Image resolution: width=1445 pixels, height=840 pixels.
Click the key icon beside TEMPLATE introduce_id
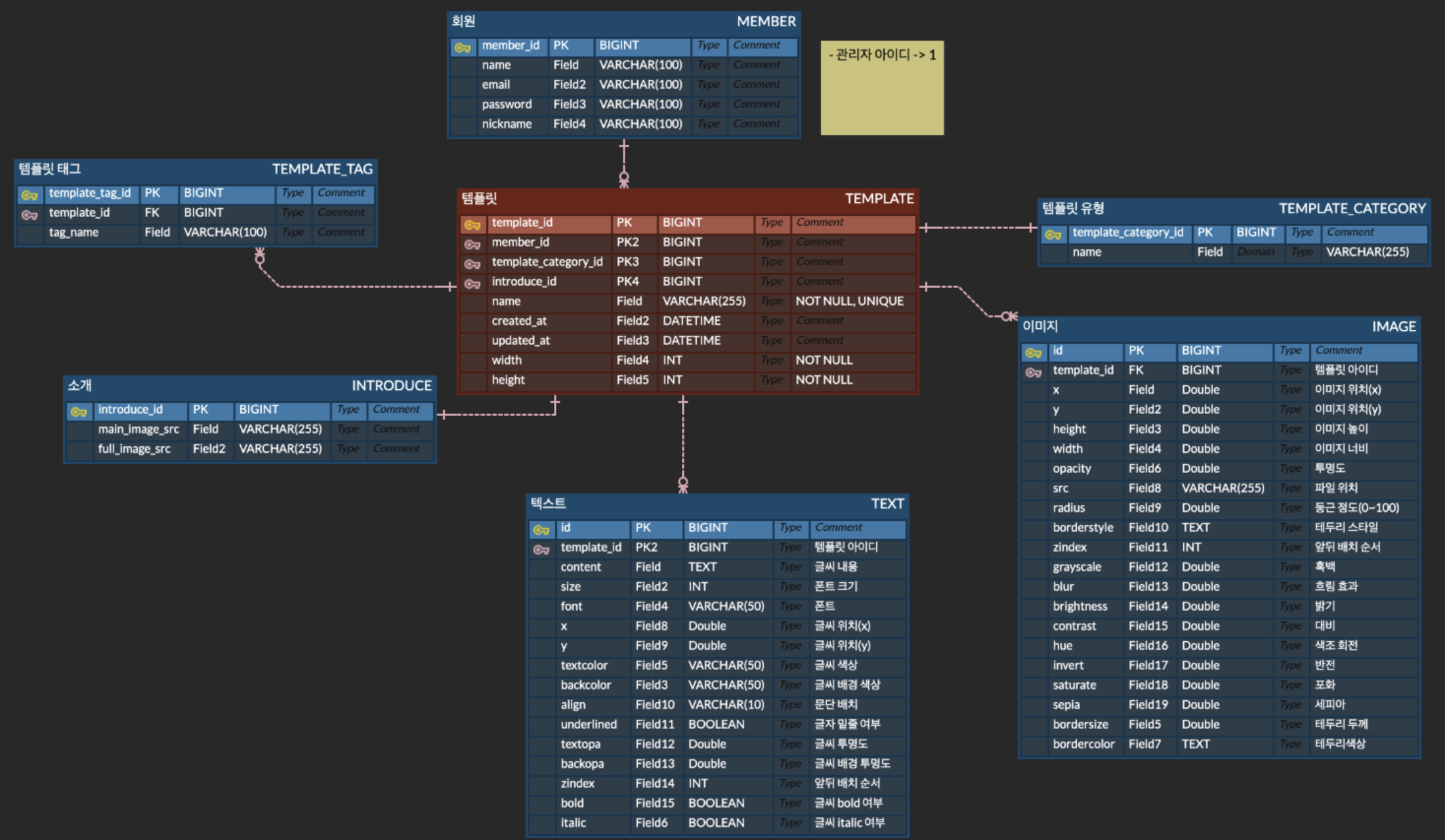472,283
